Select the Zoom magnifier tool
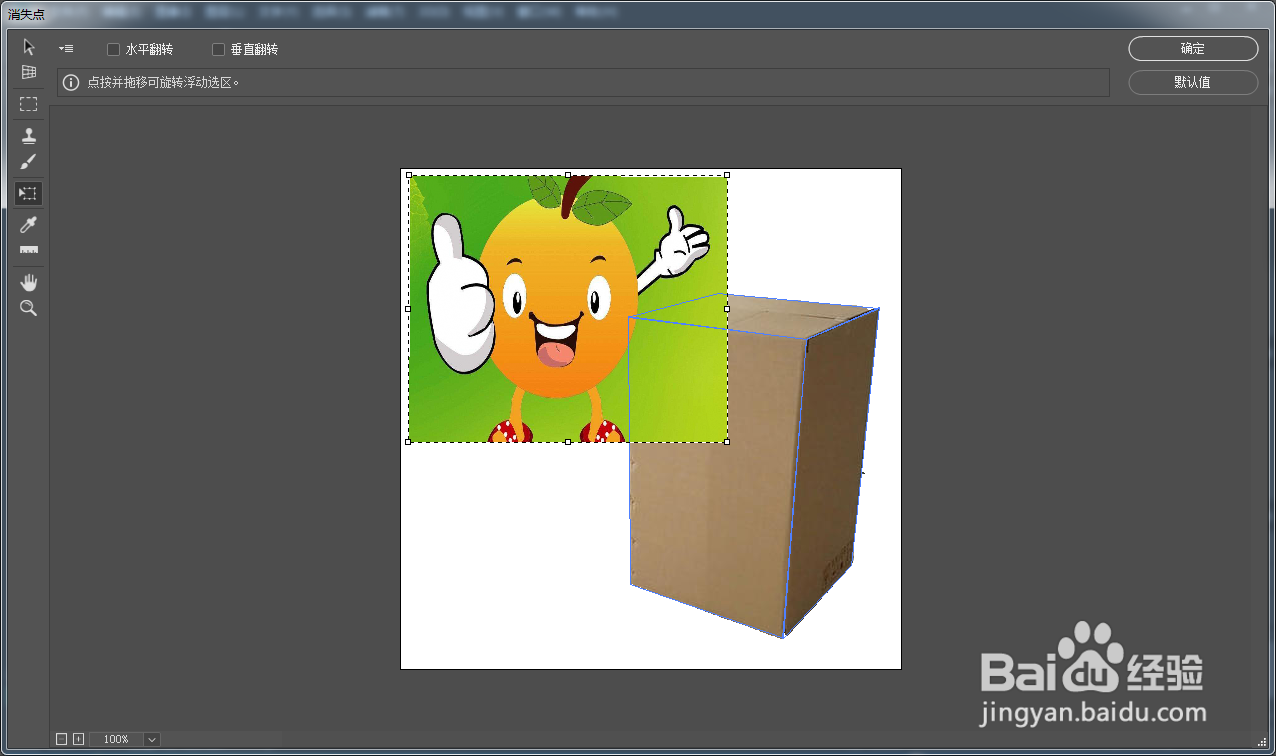The height and width of the screenshot is (756, 1276). (x=29, y=308)
